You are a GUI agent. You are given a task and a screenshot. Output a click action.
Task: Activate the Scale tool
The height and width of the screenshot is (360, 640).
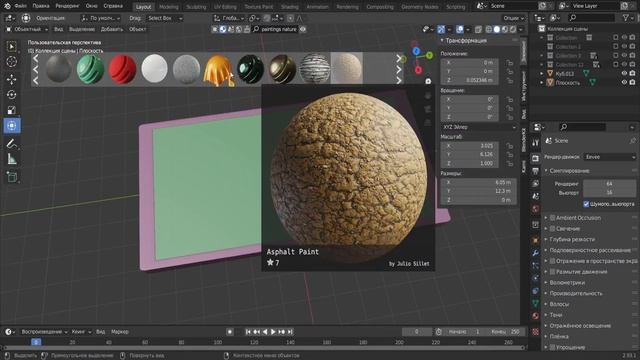(x=11, y=110)
